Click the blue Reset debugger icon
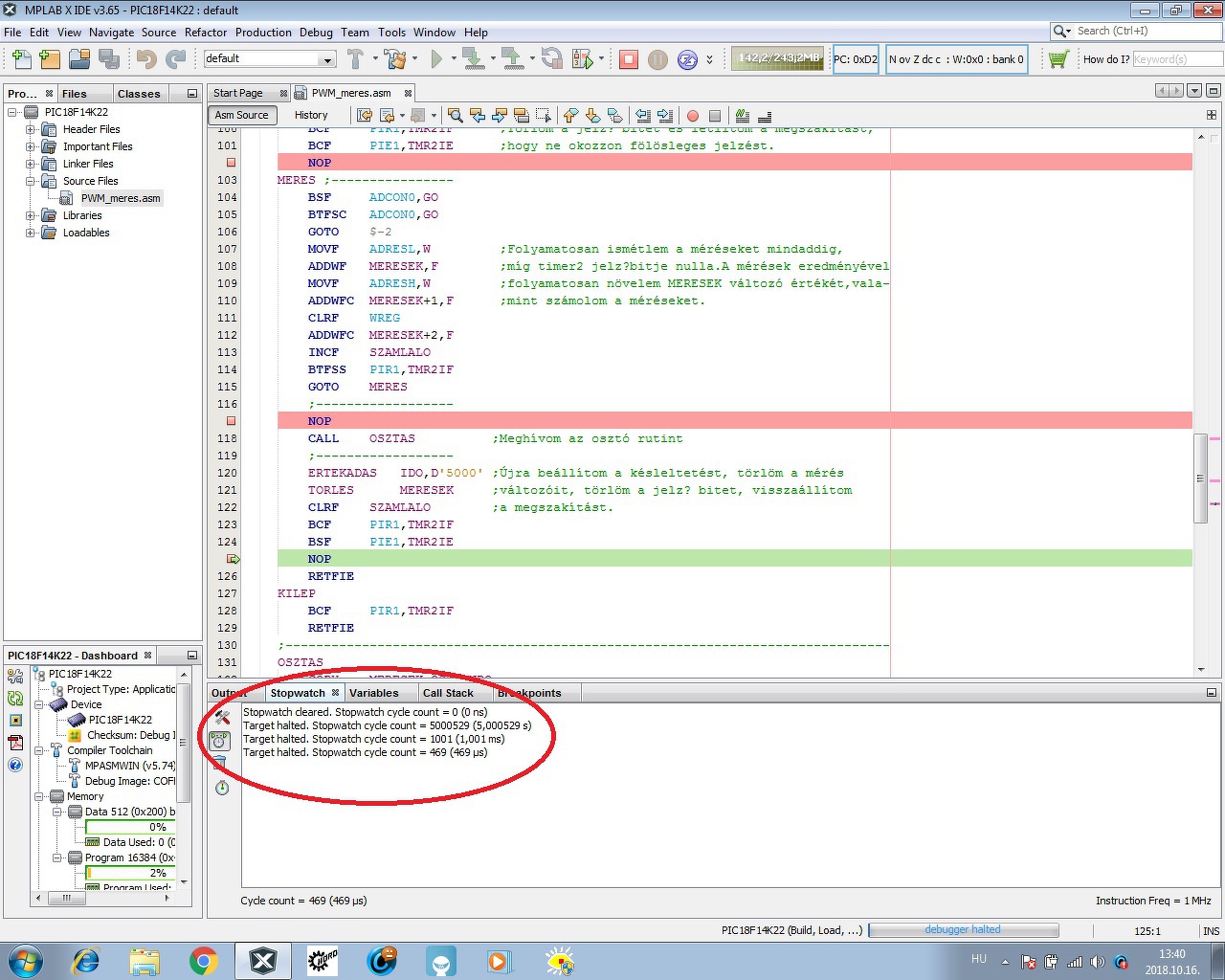 pyautogui.click(x=687, y=59)
